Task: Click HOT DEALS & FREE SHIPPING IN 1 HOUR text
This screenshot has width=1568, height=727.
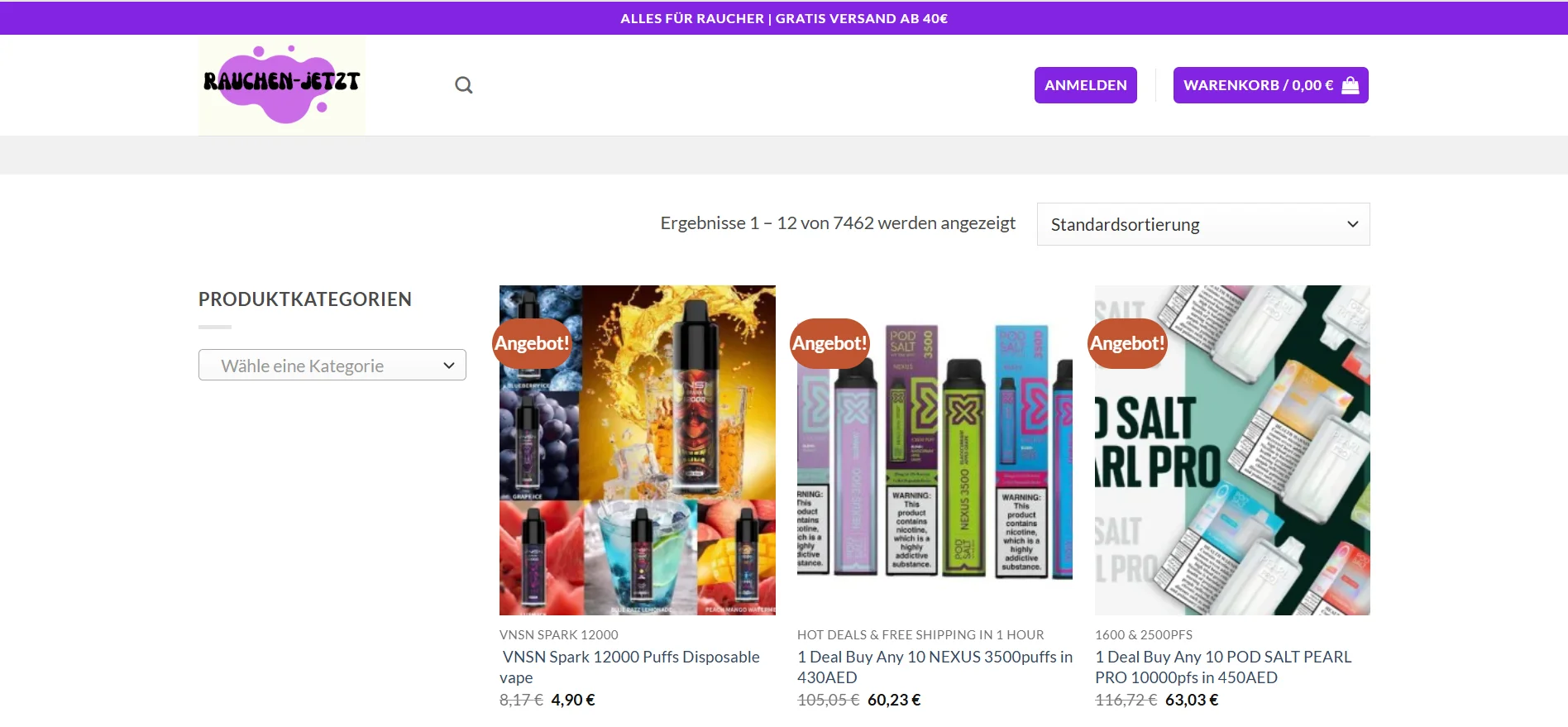Action: (920, 634)
